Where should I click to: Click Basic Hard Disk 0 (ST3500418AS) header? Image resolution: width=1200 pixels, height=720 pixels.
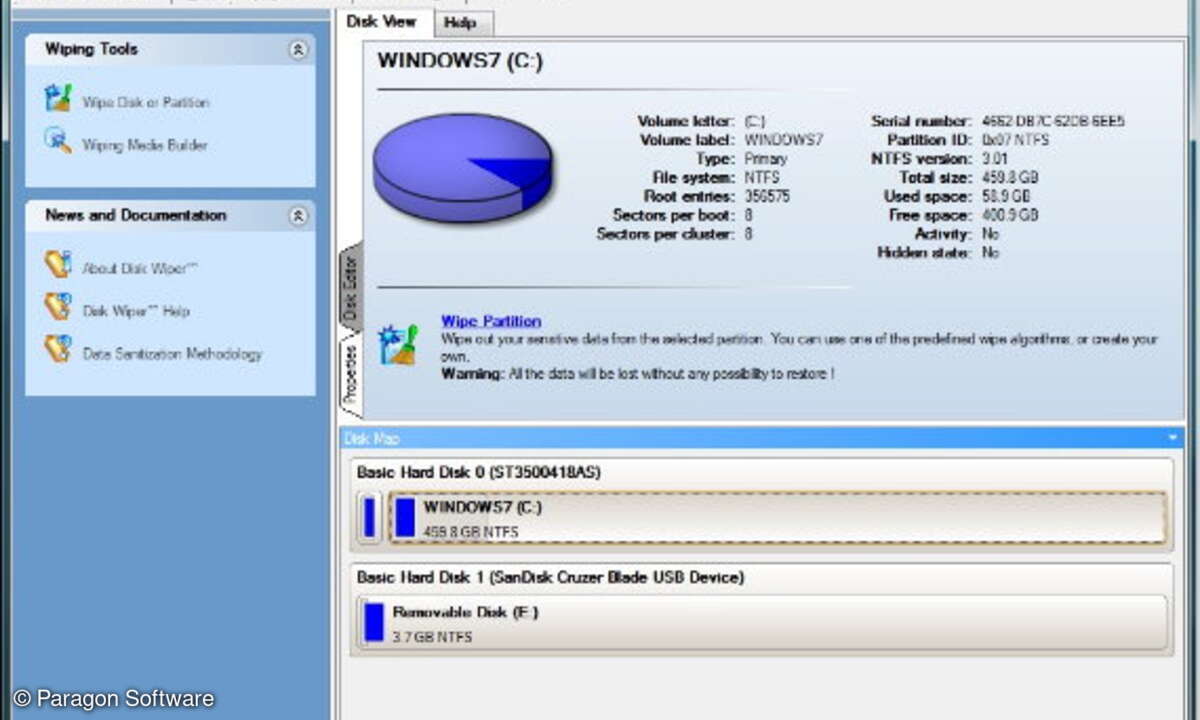[x=479, y=472]
